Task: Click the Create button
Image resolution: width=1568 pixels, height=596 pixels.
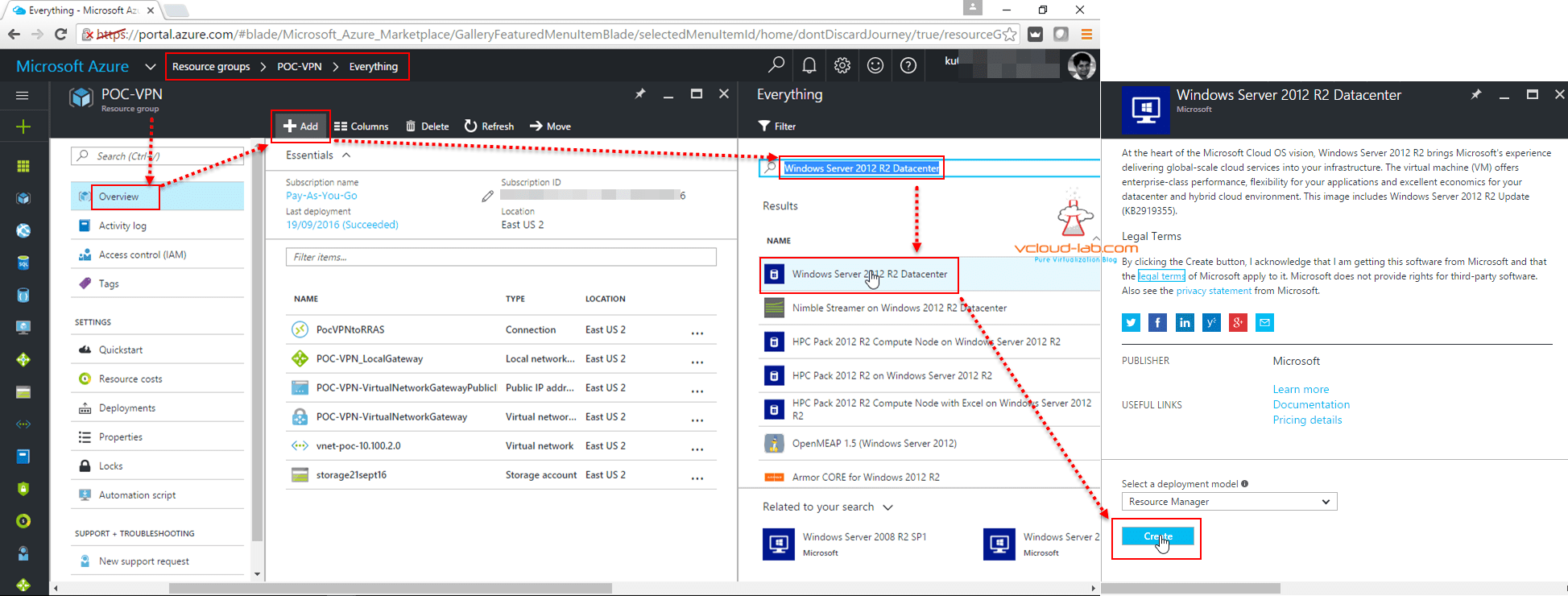Action: 1157,536
